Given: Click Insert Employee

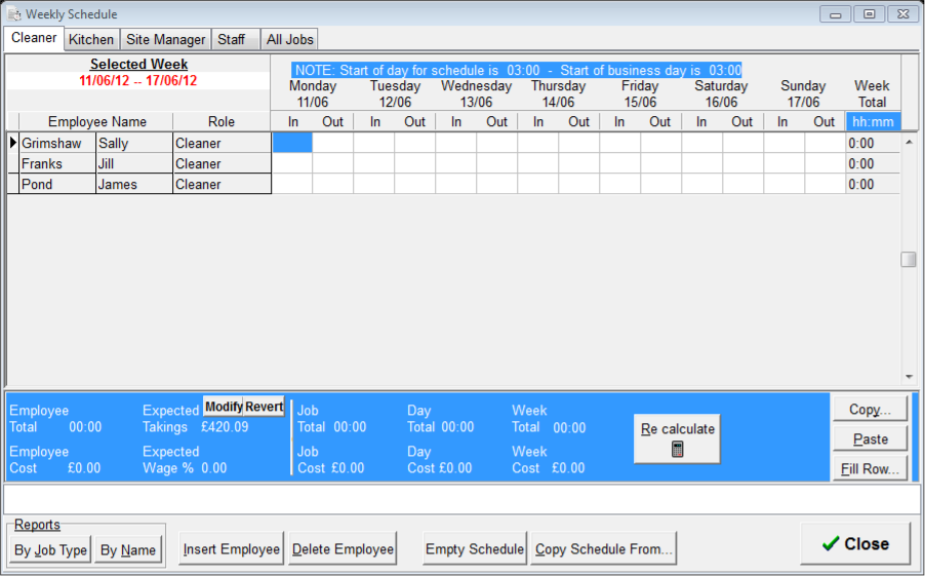Looking at the screenshot, I should pos(231,549).
